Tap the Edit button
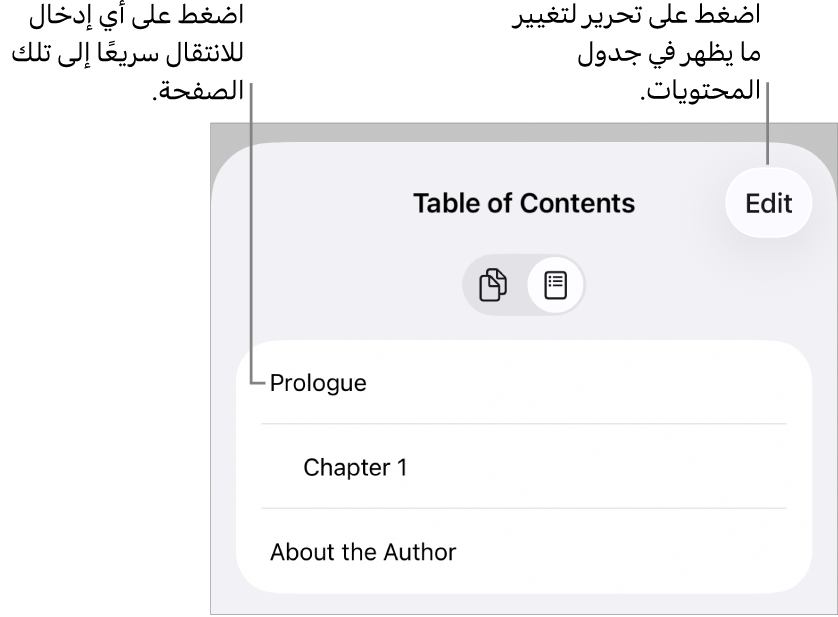Viewport: 838px width, 617px height. [x=768, y=203]
